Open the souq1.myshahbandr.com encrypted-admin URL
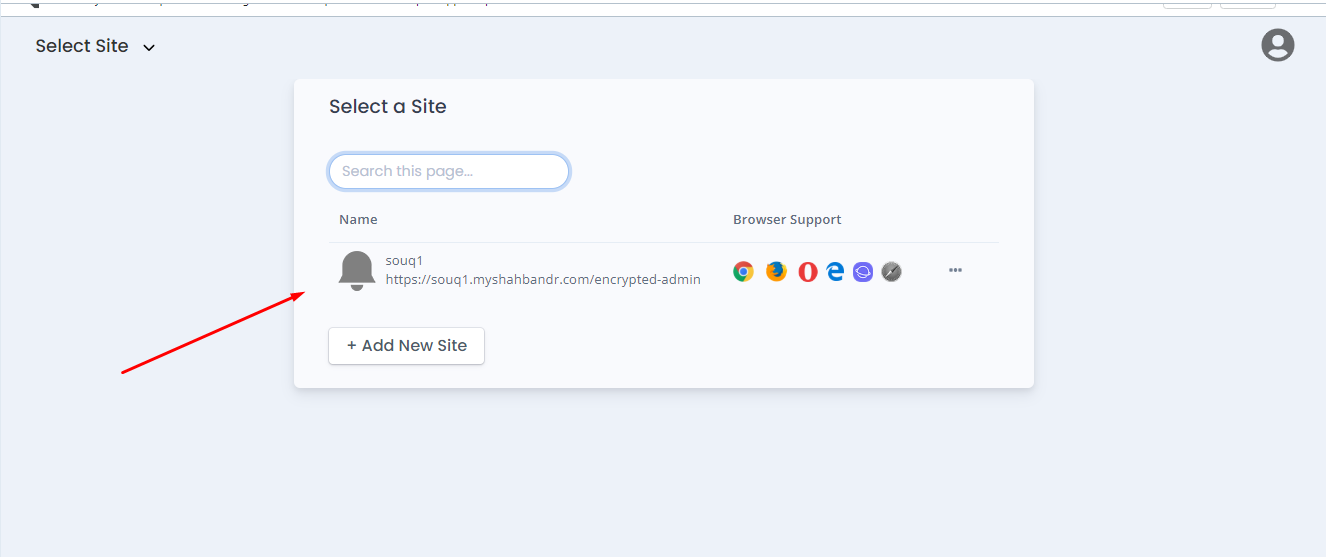Image resolution: width=1326 pixels, height=557 pixels. point(543,280)
